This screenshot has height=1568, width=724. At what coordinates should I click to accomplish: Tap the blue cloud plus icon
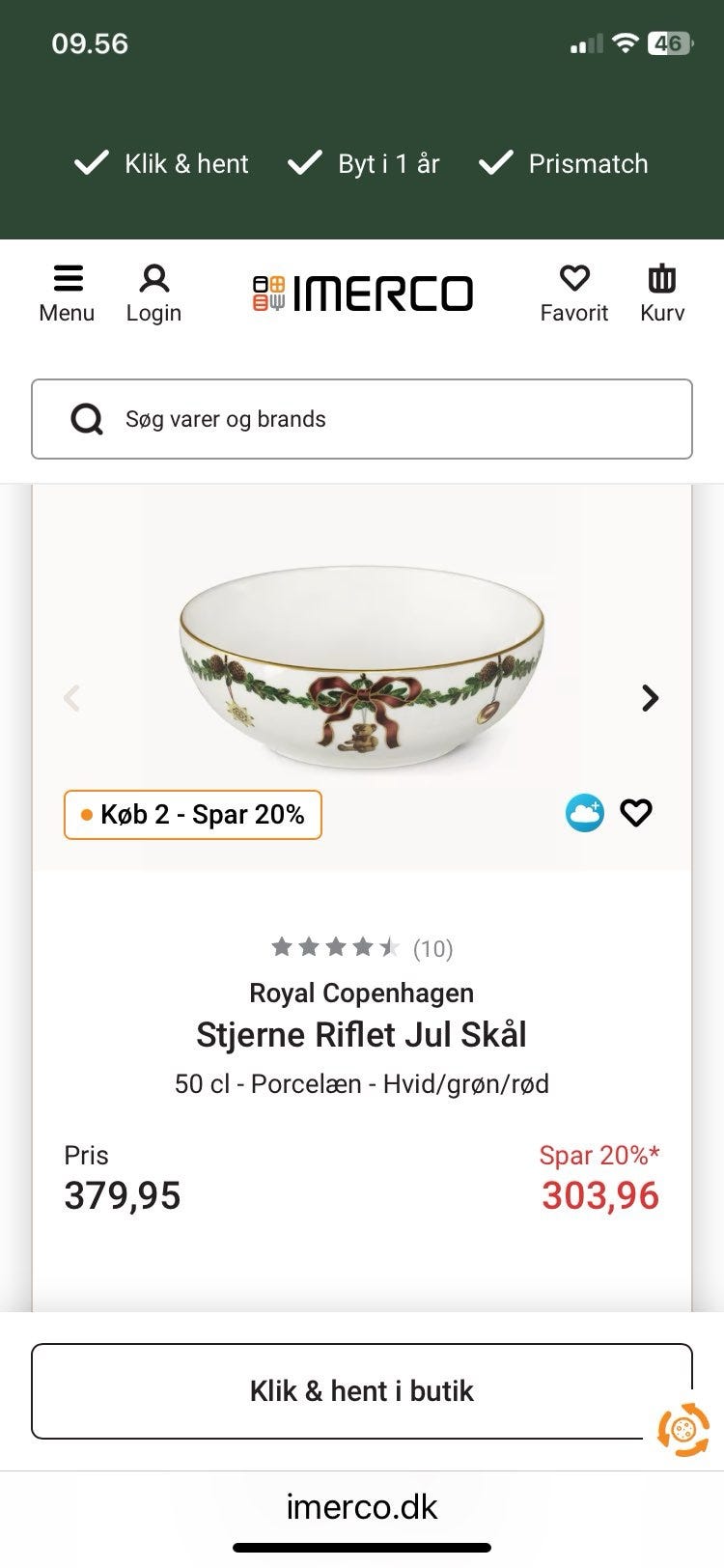pos(584,814)
